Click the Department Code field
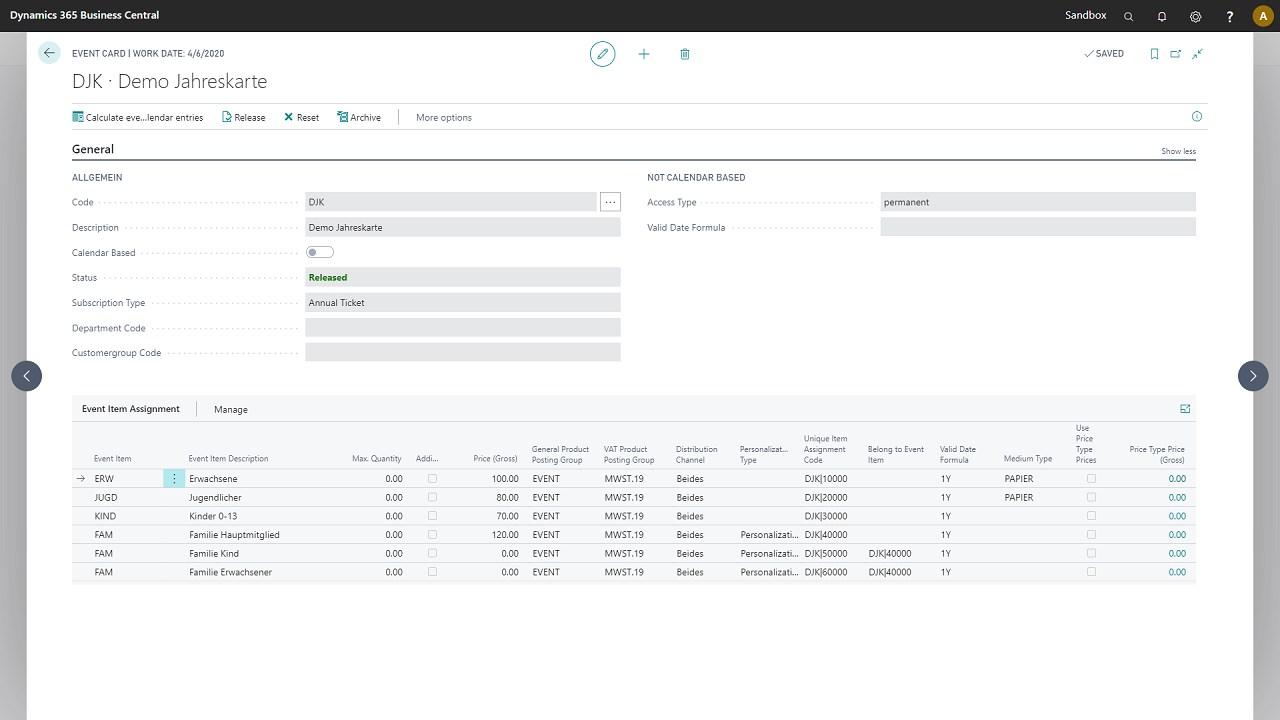The width and height of the screenshot is (1280, 720). click(463, 328)
